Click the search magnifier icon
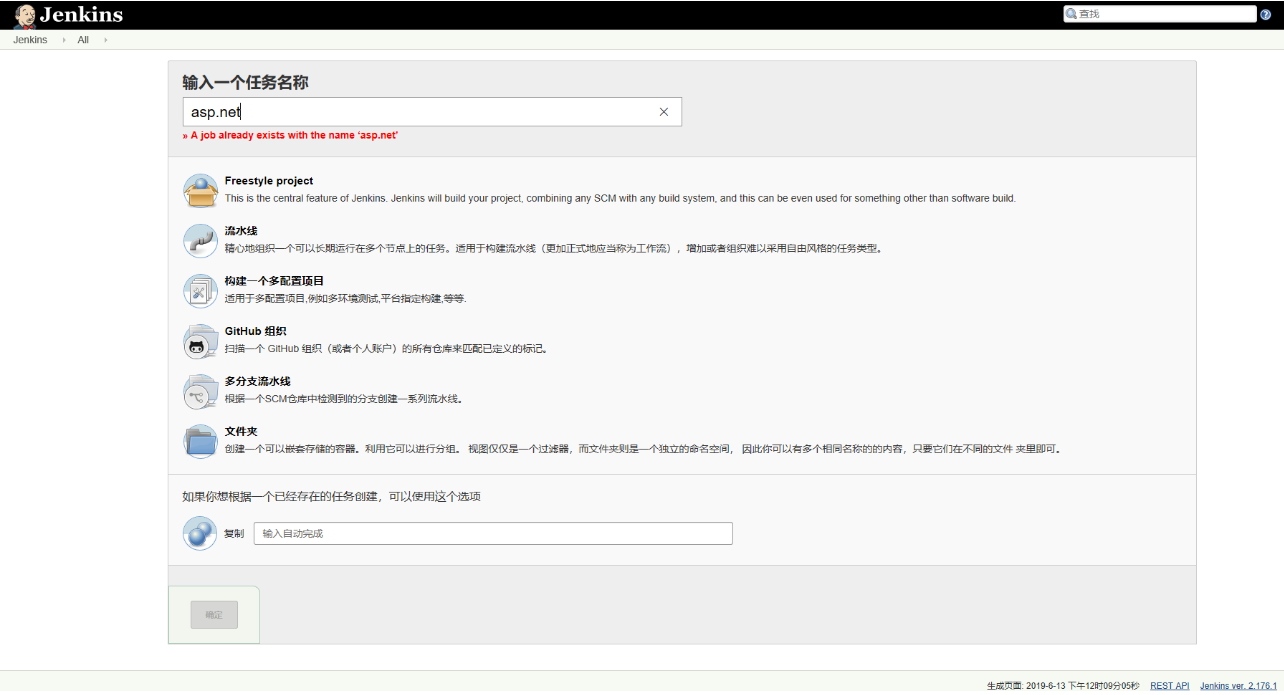The height and width of the screenshot is (695, 1284). coord(1071,14)
